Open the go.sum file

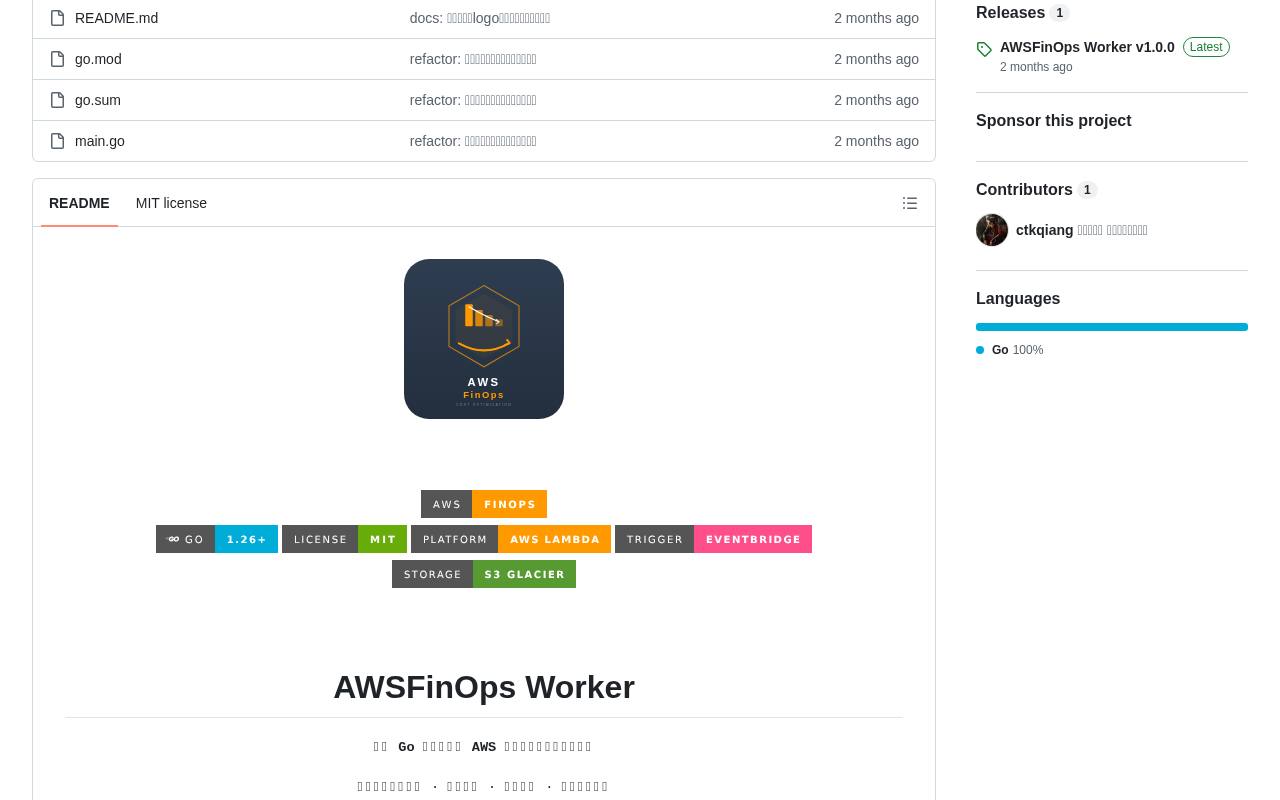(x=98, y=100)
